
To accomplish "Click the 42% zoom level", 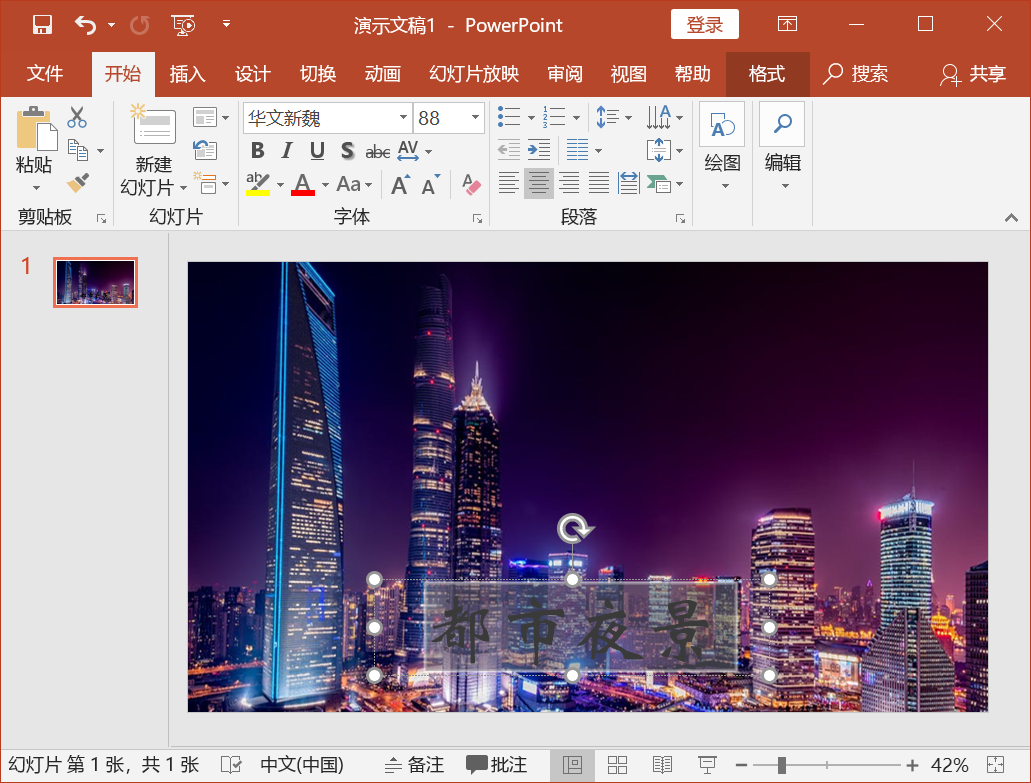I will pyautogui.click(x=949, y=765).
